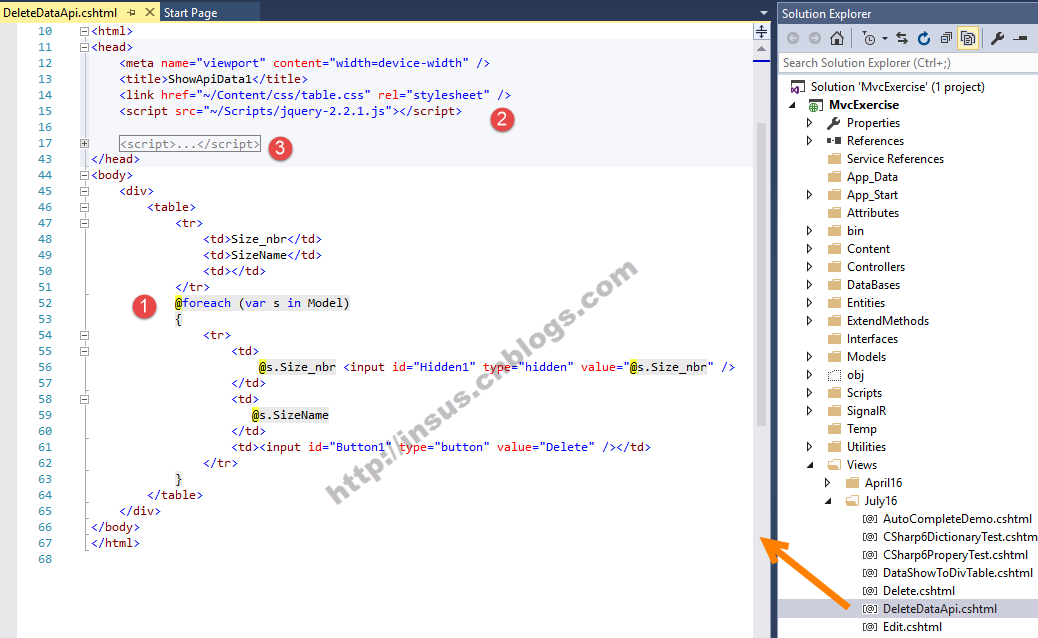Click the wrench icon beside Properties node
Image resolution: width=1038 pixels, height=638 pixels.
click(x=834, y=122)
